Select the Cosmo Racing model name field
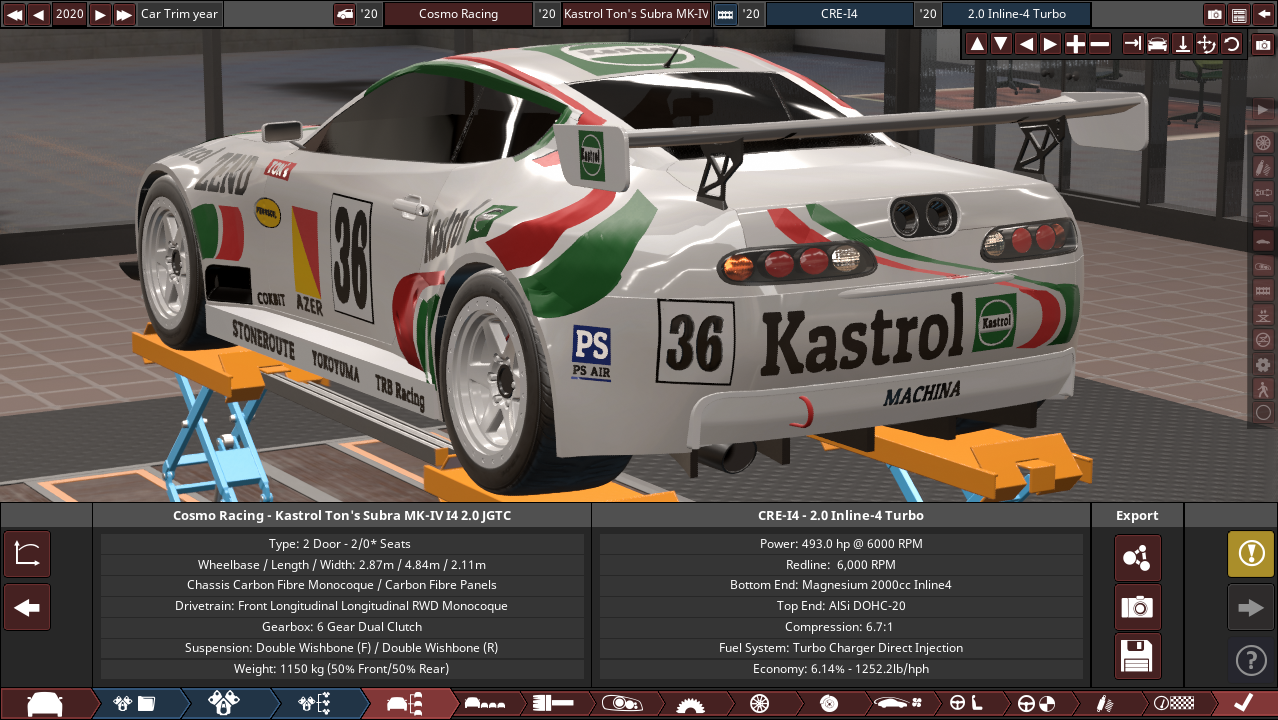Screen dimensions: 1278x720 pos(458,14)
